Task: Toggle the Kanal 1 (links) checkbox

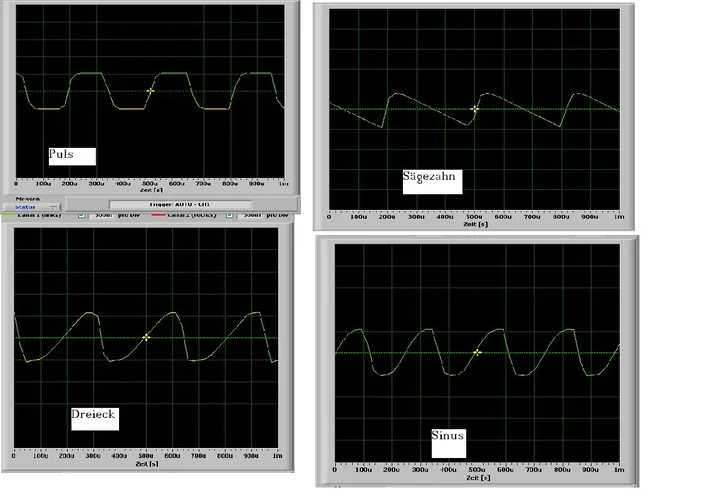Action: [x=82, y=215]
